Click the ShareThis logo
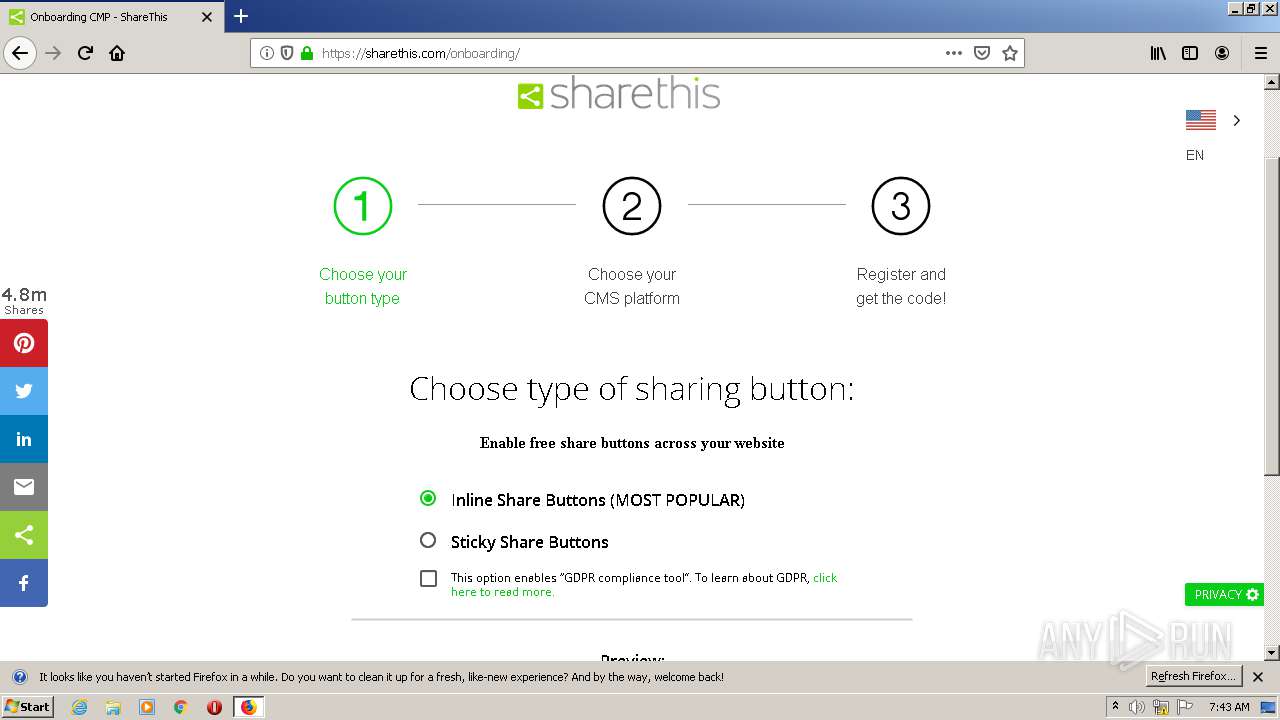 coord(619,94)
